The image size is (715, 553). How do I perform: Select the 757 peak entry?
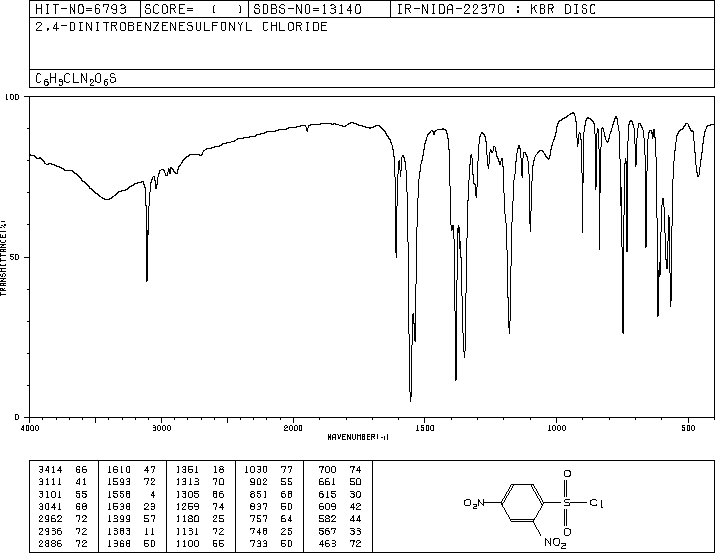coord(271,519)
